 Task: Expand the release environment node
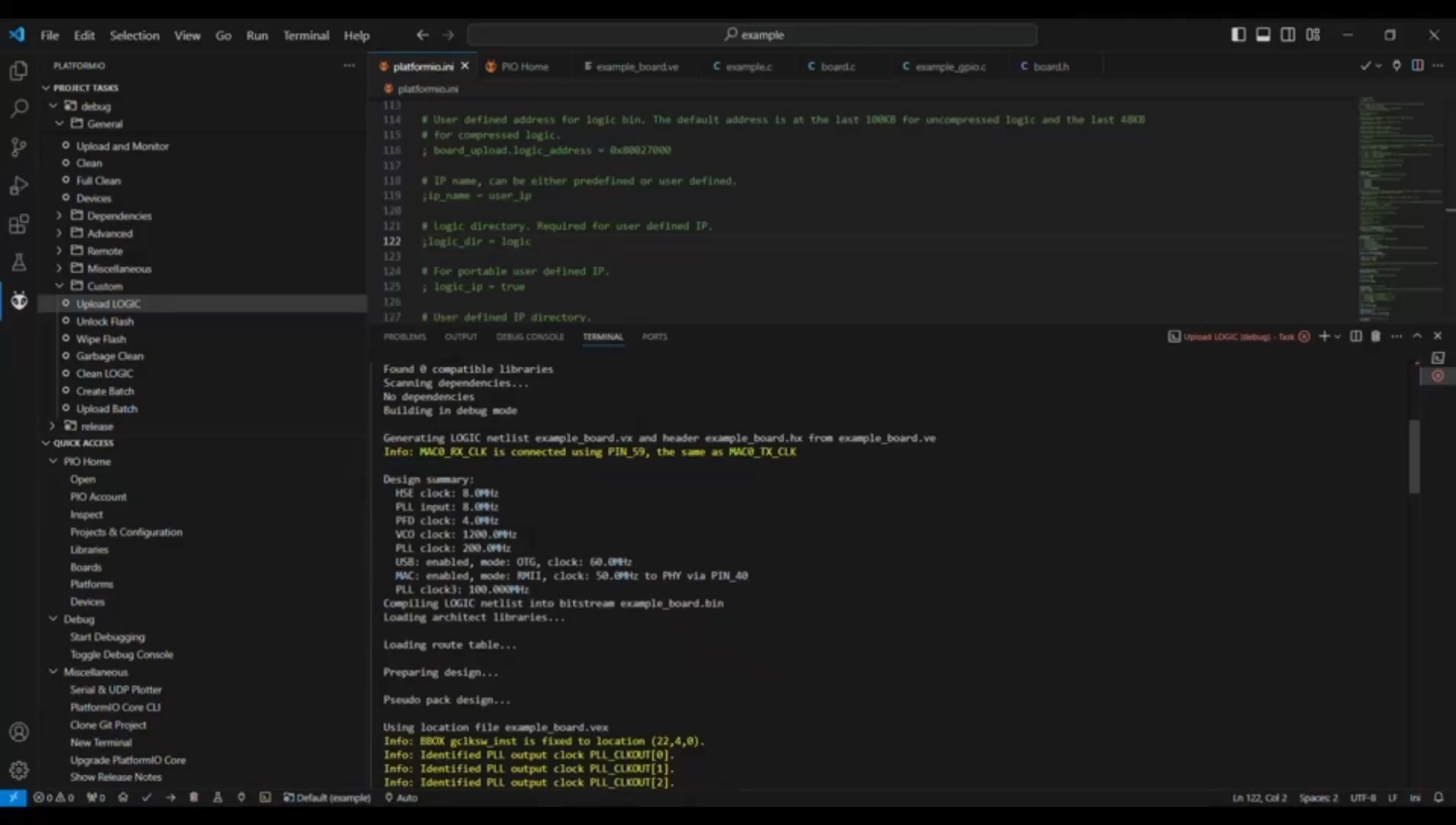tap(53, 426)
